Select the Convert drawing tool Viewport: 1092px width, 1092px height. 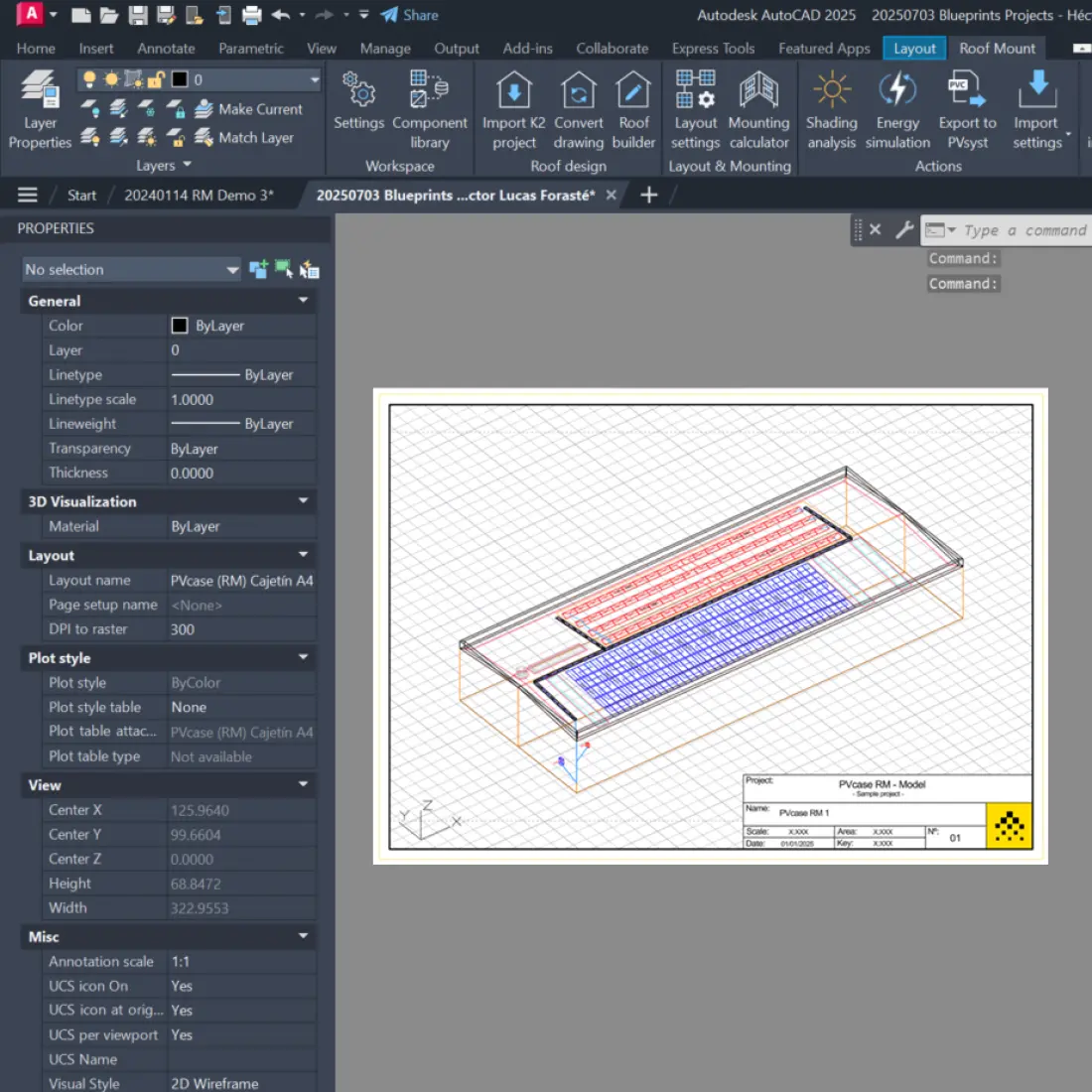[579, 109]
